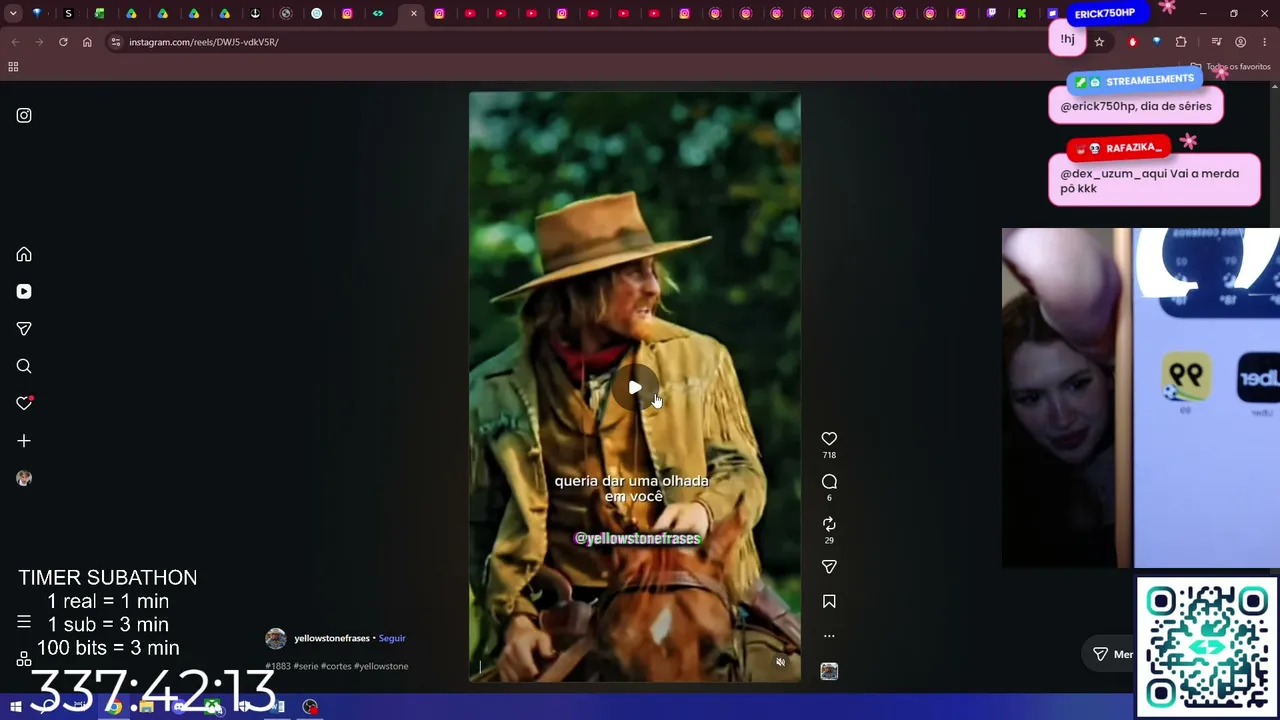Screen dimensions: 1280x720
Task: Open the #yellowstone hashtag
Action: (381, 666)
